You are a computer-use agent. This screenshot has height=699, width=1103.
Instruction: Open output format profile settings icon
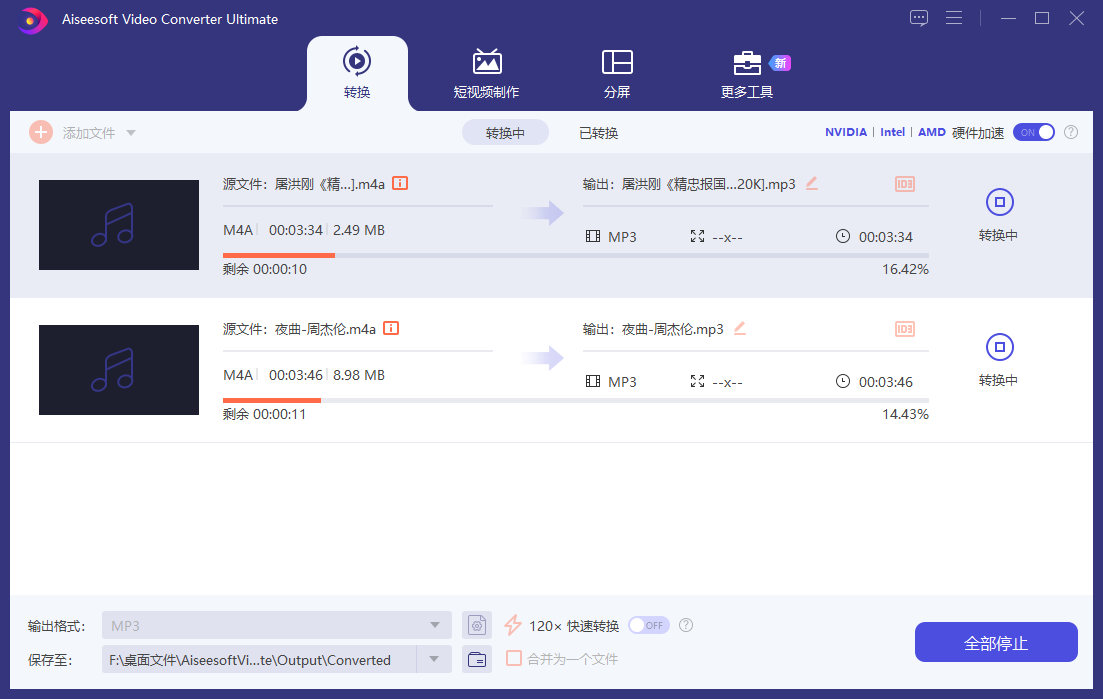(x=477, y=626)
